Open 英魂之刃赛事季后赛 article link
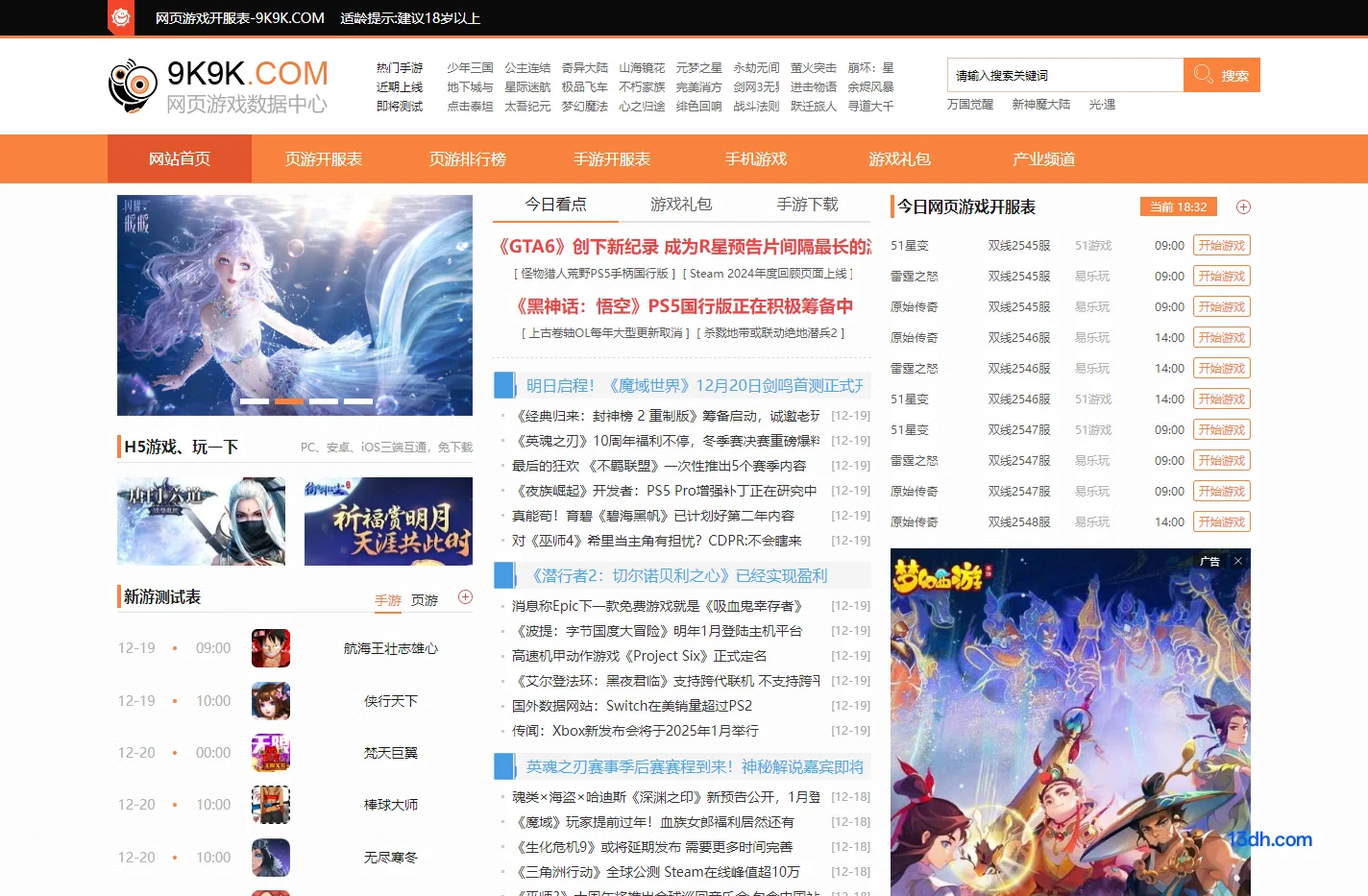 coord(694,766)
